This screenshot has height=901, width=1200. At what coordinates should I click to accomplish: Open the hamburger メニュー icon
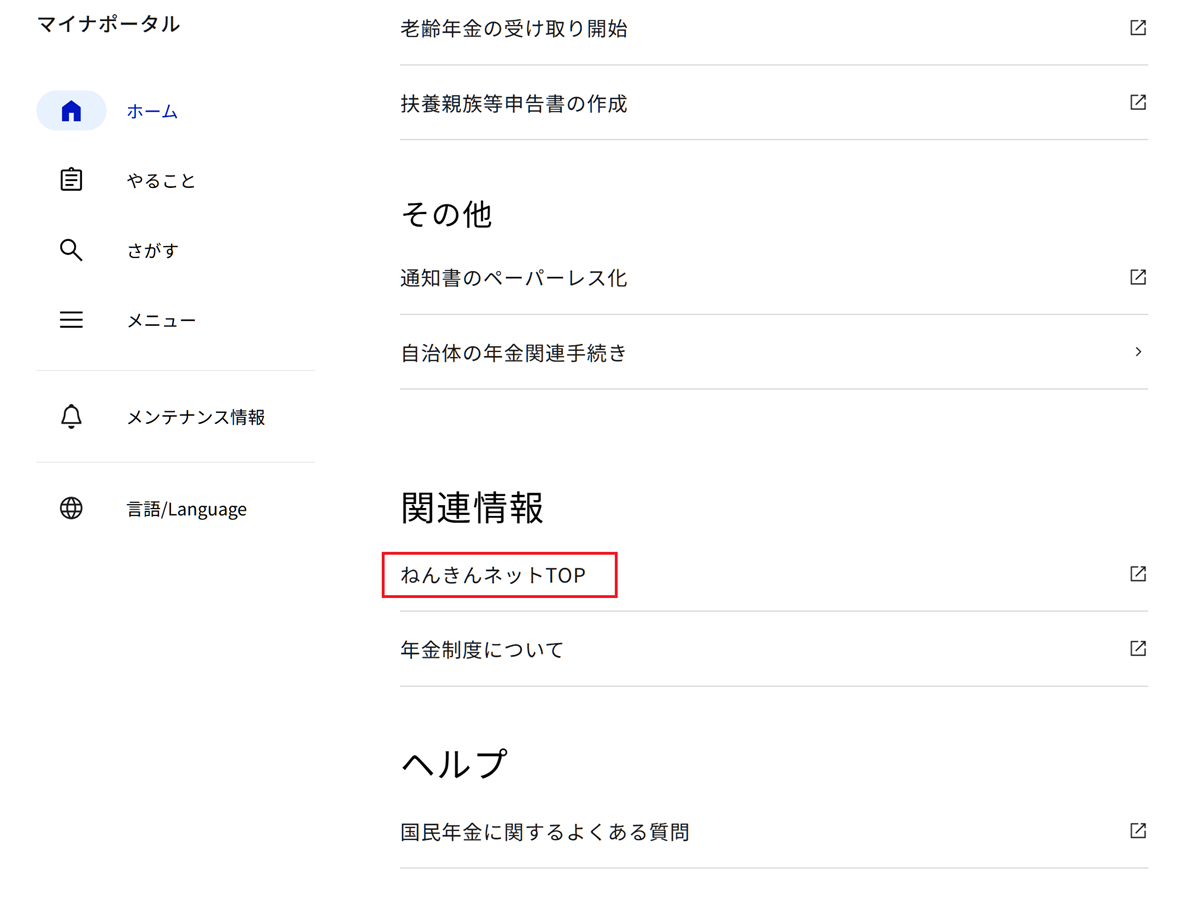pyautogui.click(x=71, y=320)
